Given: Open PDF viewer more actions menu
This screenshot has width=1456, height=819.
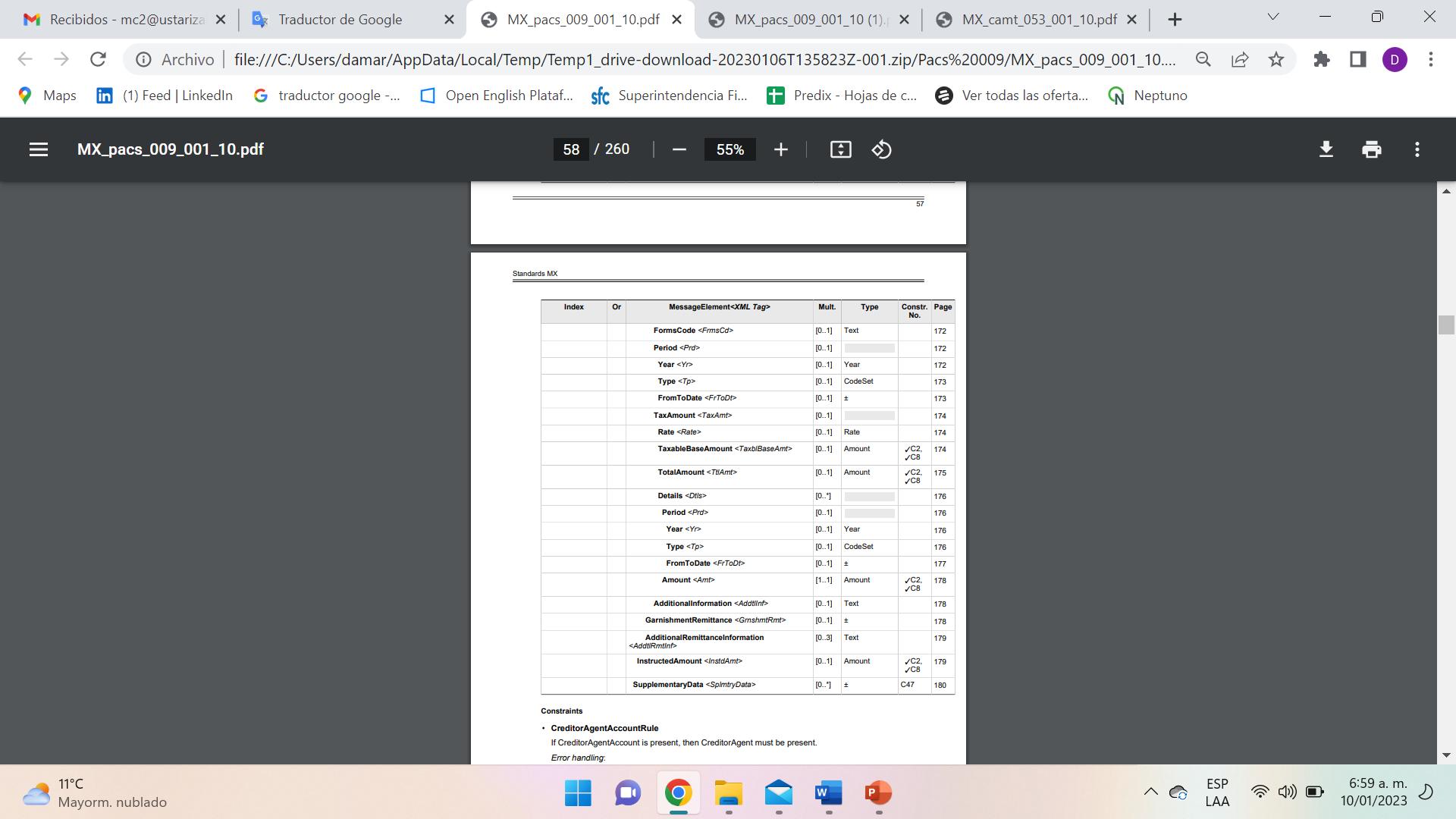Looking at the screenshot, I should coord(1417,149).
